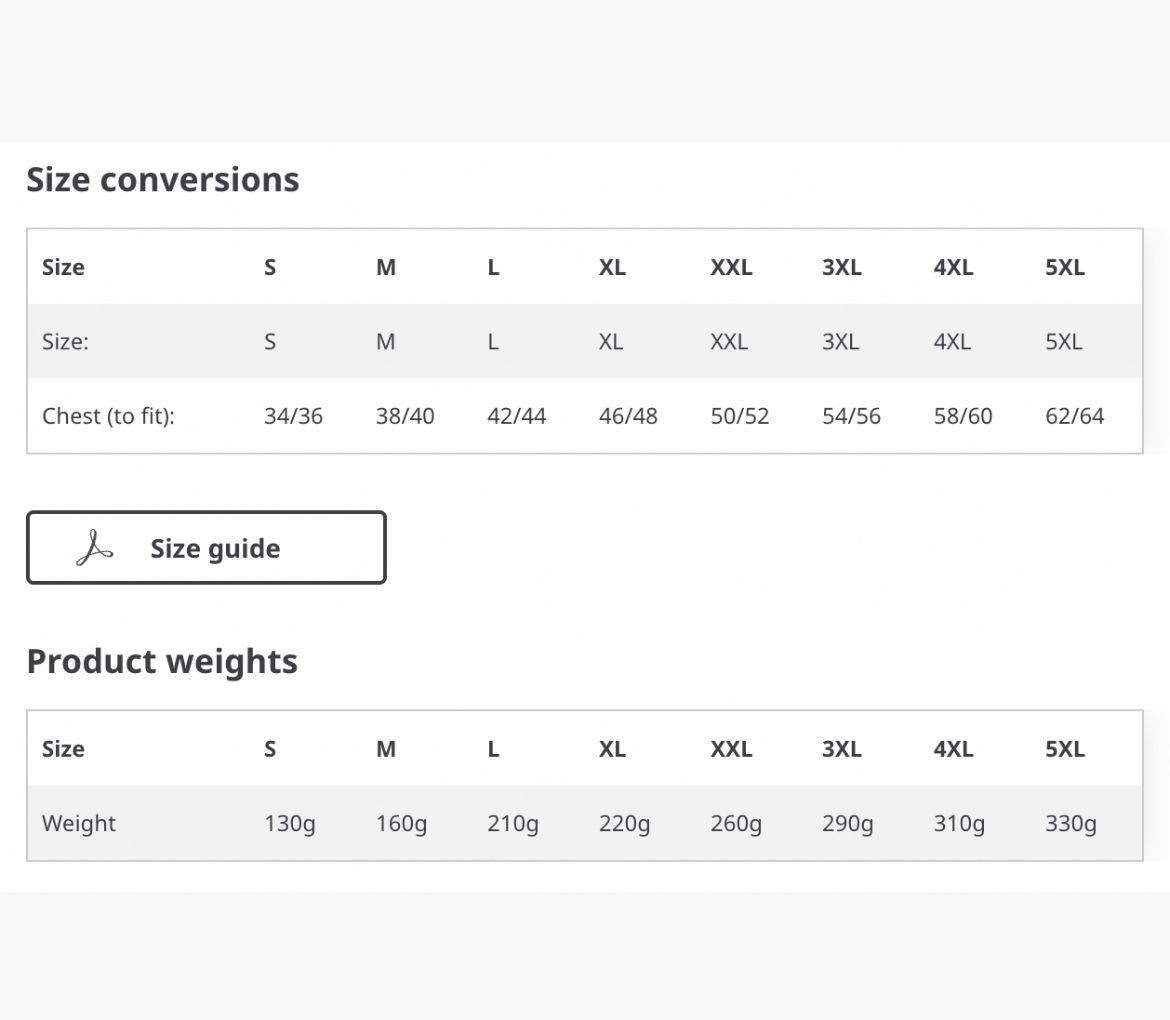Click the 3XL header in Size conversions table
The height and width of the screenshot is (1020, 1170).
point(842,267)
